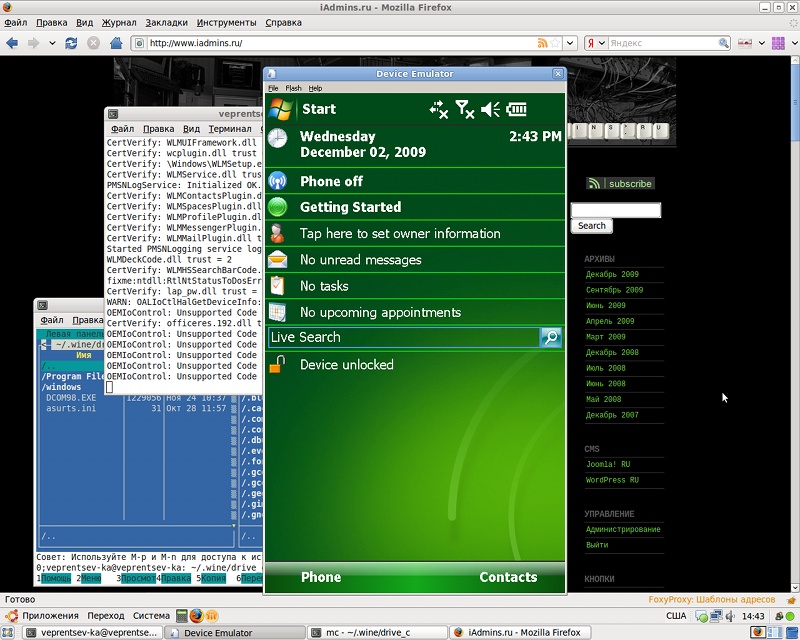
Task: Tap the speaker volume icon in the emulator
Action: [490, 109]
